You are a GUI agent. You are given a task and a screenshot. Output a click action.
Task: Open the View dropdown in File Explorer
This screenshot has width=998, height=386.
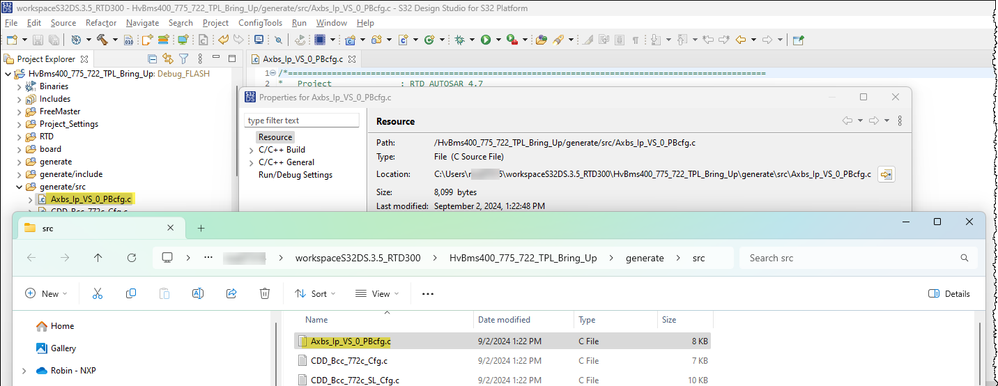coord(377,294)
